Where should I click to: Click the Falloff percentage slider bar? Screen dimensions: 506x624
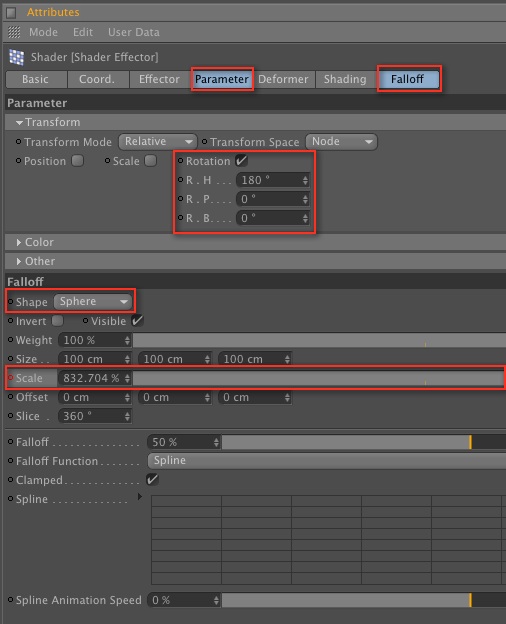tap(364, 442)
